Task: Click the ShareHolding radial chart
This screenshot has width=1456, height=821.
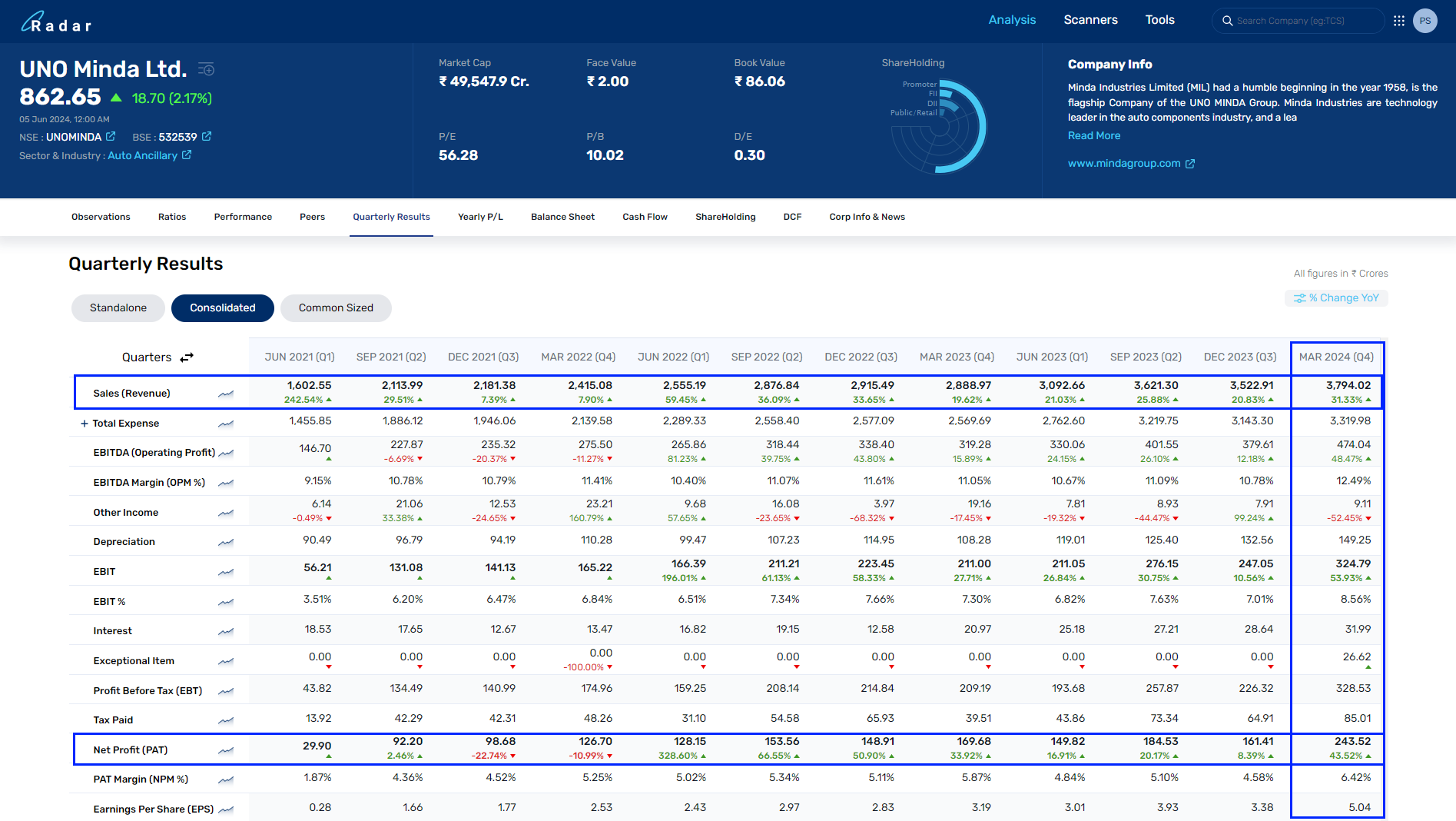Action: 939,127
